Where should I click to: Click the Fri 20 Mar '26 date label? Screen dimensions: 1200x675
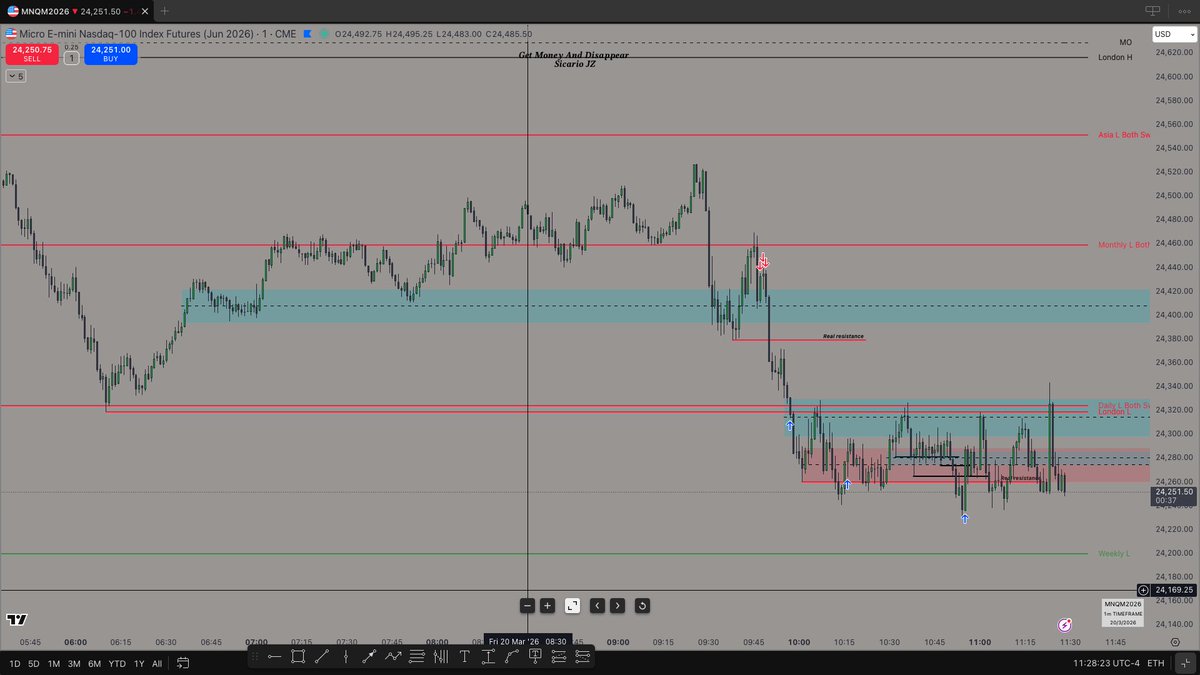(527, 641)
